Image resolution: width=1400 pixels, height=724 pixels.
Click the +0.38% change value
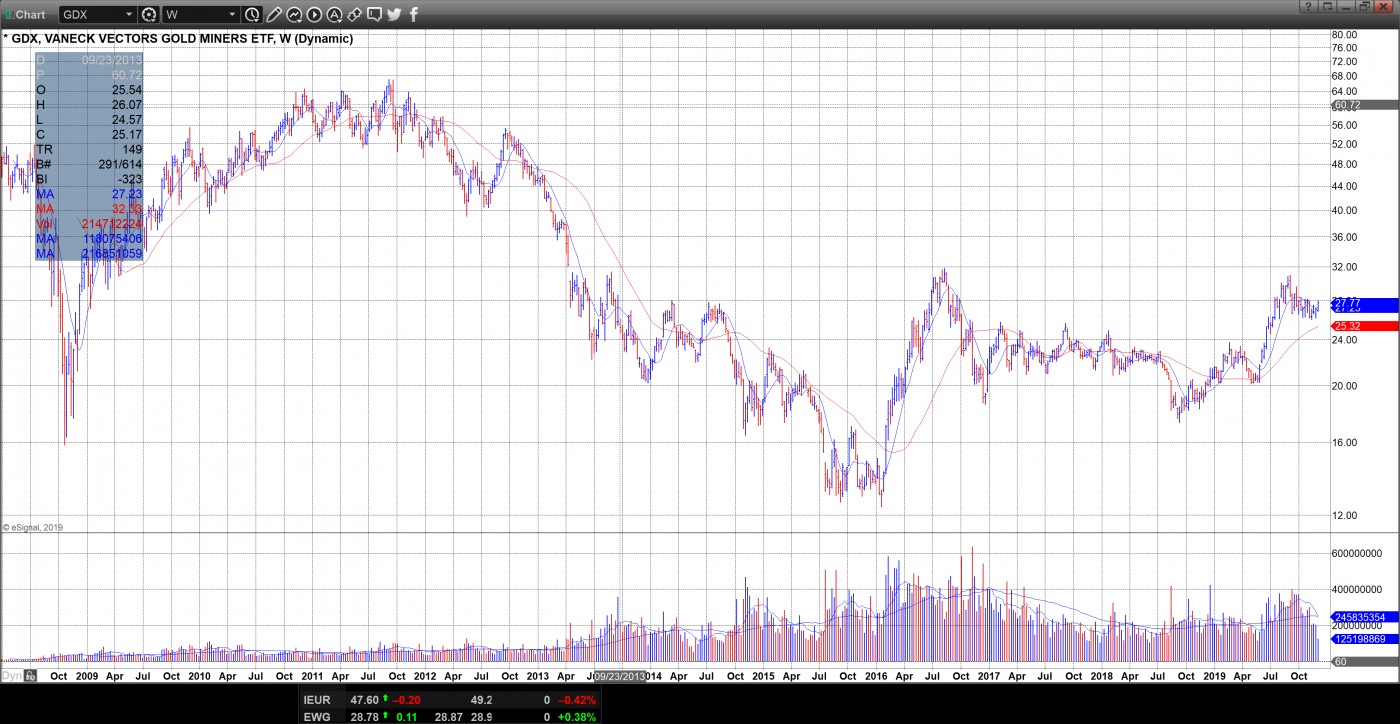click(575, 717)
